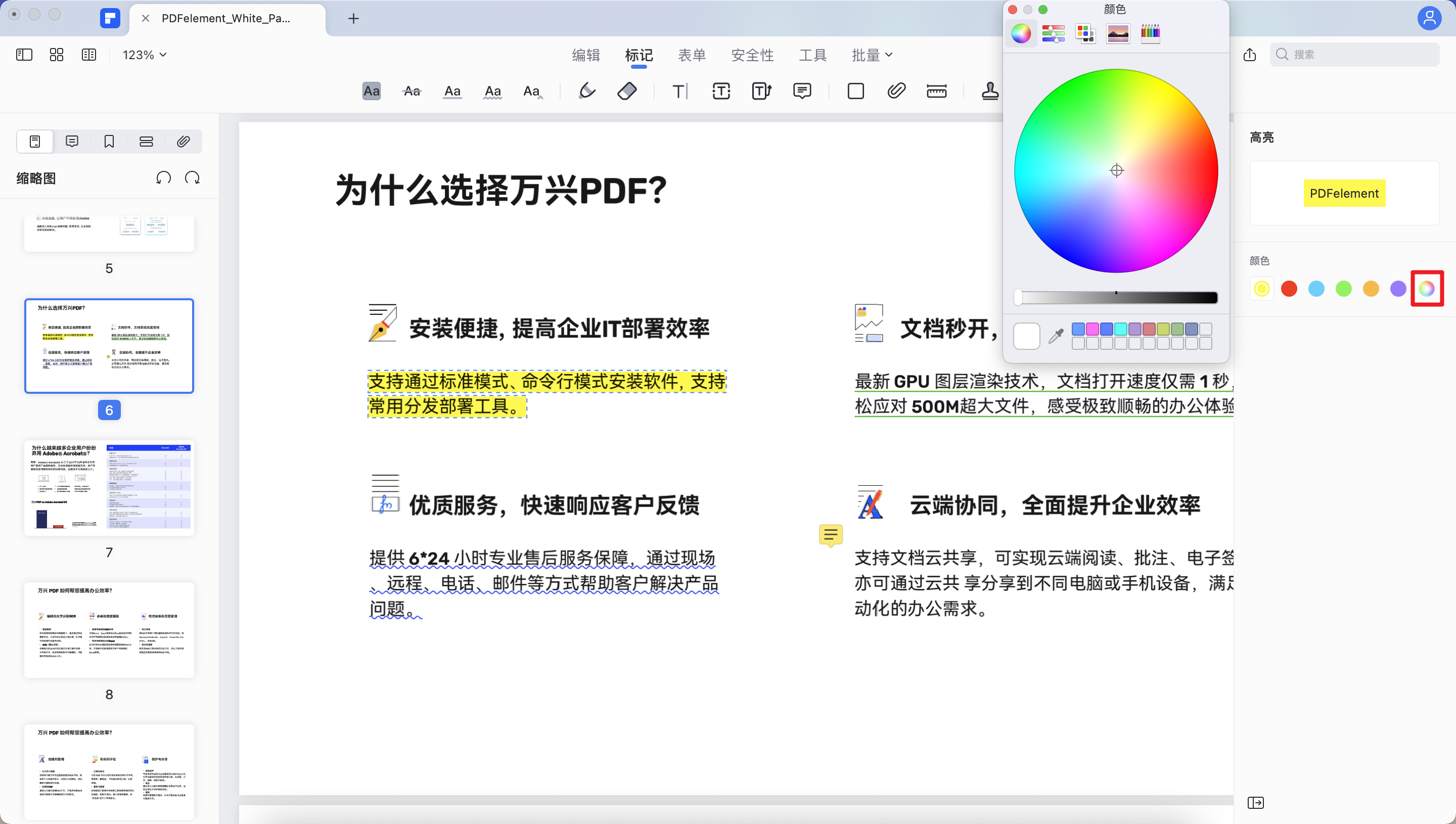Rotate thumbnail counterclockwise with undo-rotation button
This screenshot has width=1456, height=824.
[163, 177]
